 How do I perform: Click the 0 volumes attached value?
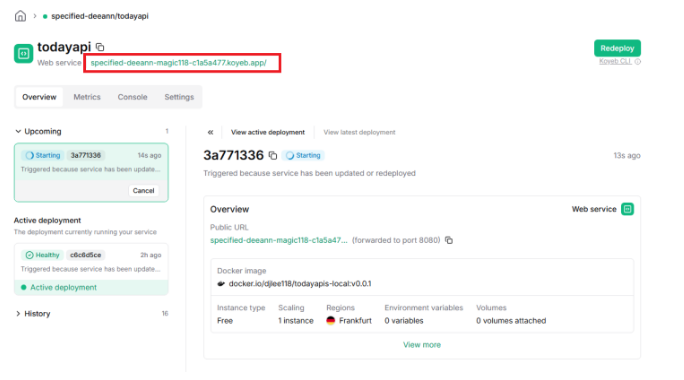click(511, 321)
